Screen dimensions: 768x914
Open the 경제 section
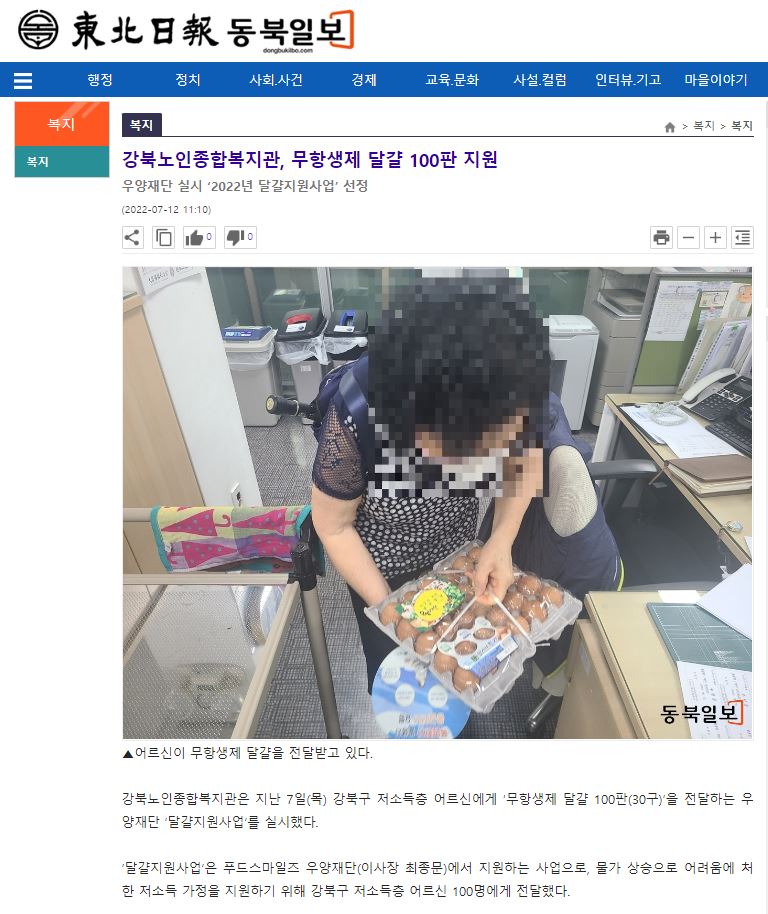tap(364, 80)
